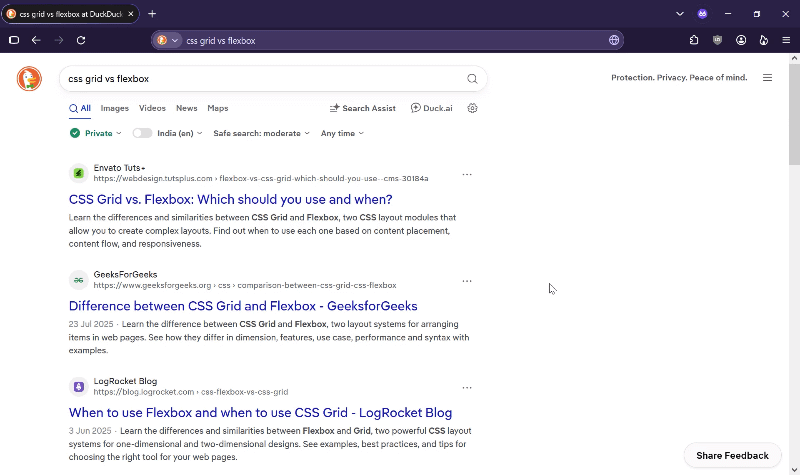
Task: Switch to the Maps tab
Action: (218, 108)
